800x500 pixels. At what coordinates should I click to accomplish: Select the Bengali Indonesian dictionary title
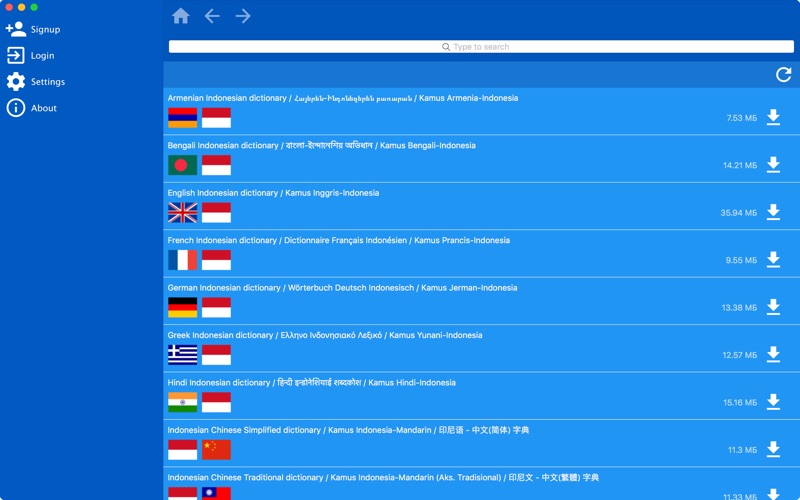pos(321,145)
